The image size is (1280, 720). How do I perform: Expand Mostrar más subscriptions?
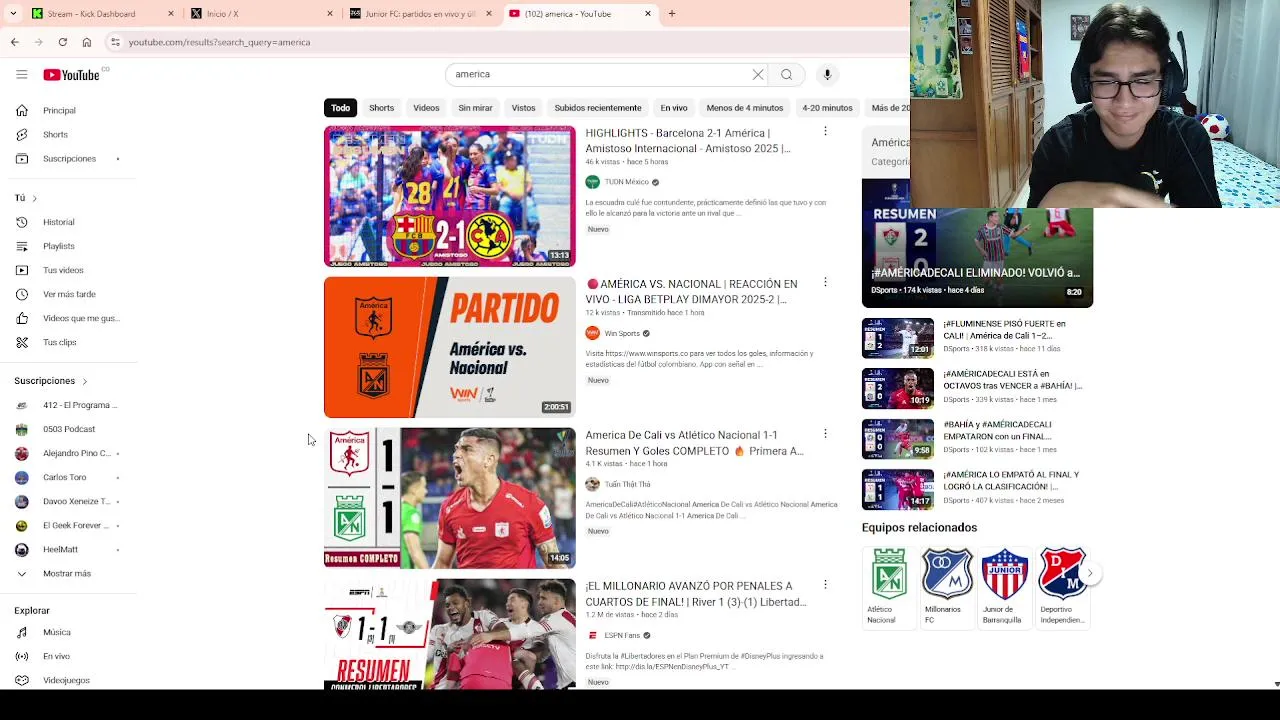[66, 574]
